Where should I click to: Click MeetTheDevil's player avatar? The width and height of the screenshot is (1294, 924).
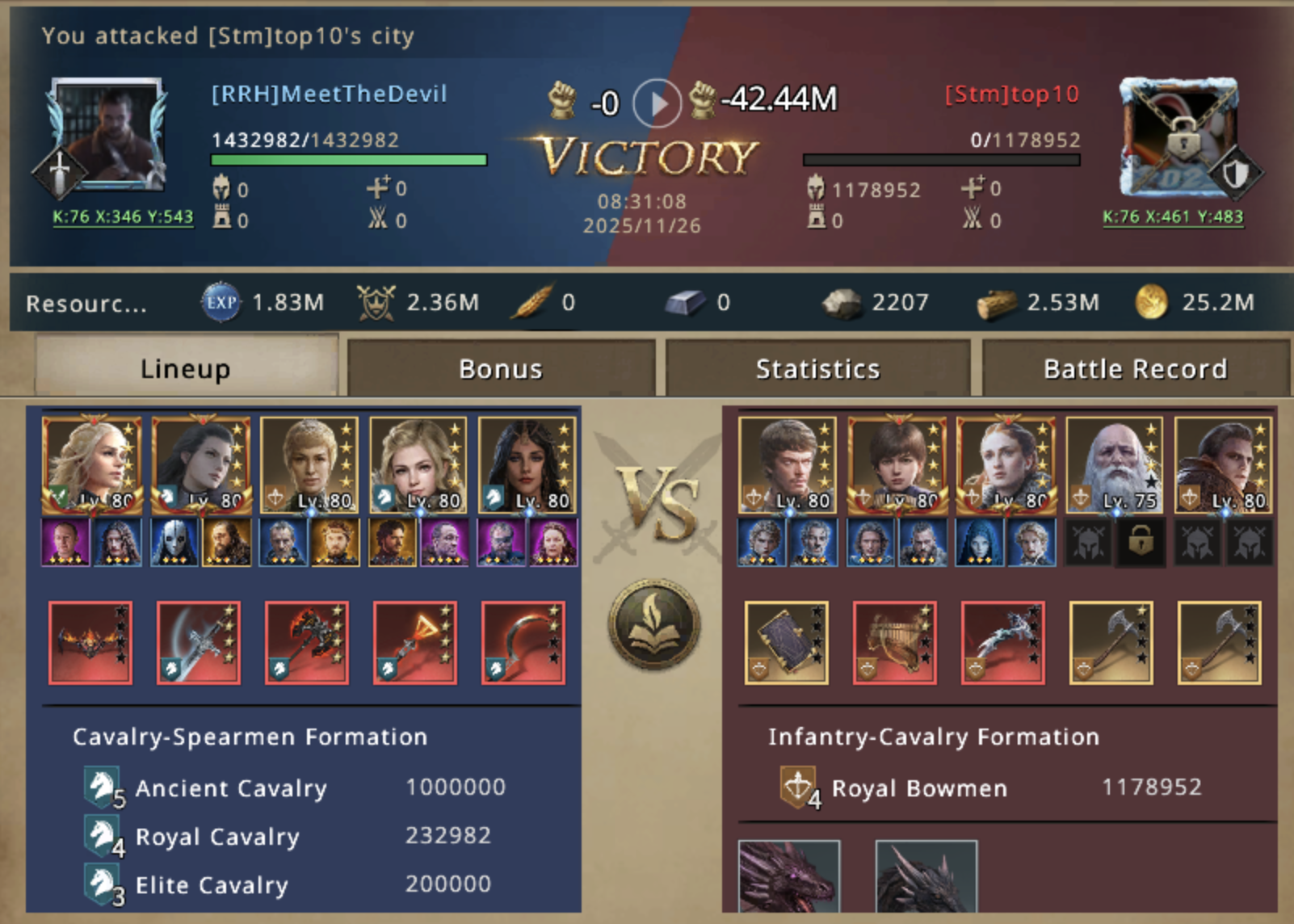[x=107, y=134]
